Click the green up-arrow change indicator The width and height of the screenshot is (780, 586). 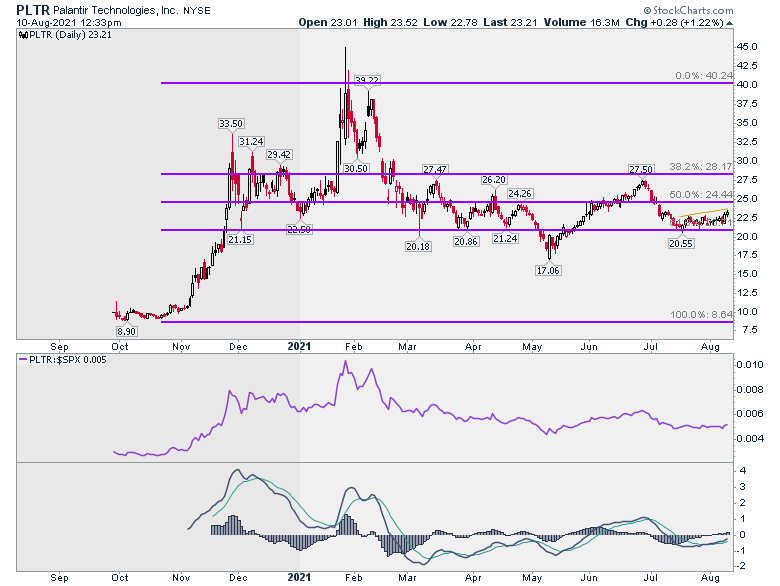[729, 23]
